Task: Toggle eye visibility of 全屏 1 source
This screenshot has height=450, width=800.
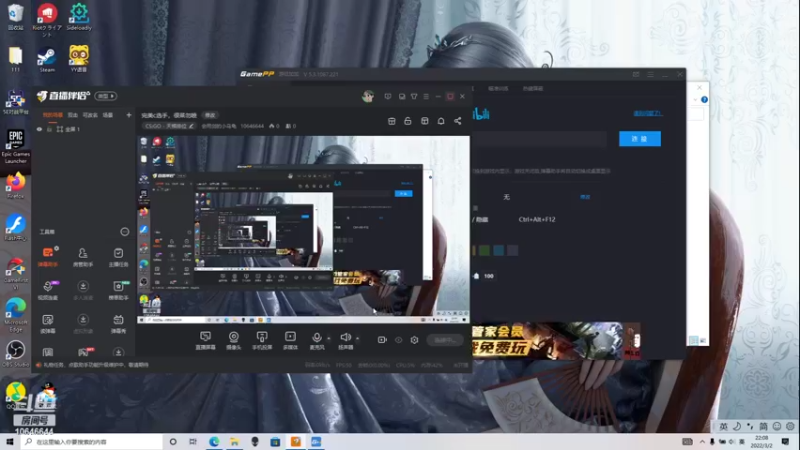Action: 39,130
